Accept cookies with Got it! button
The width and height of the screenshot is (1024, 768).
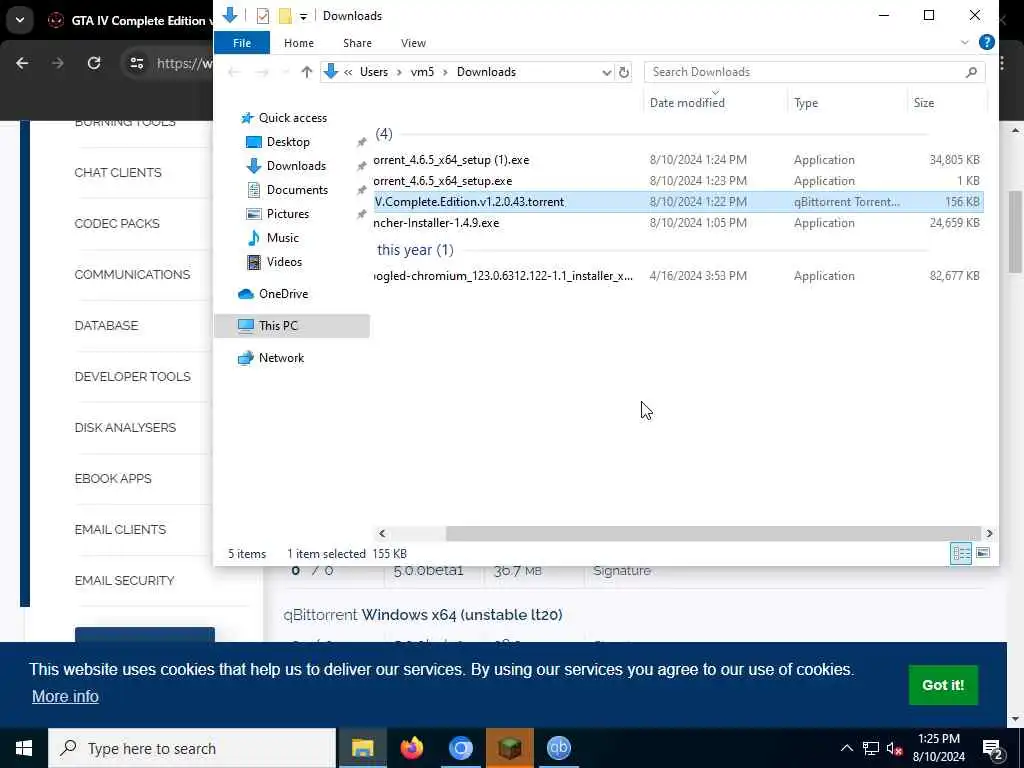(942, 685)
